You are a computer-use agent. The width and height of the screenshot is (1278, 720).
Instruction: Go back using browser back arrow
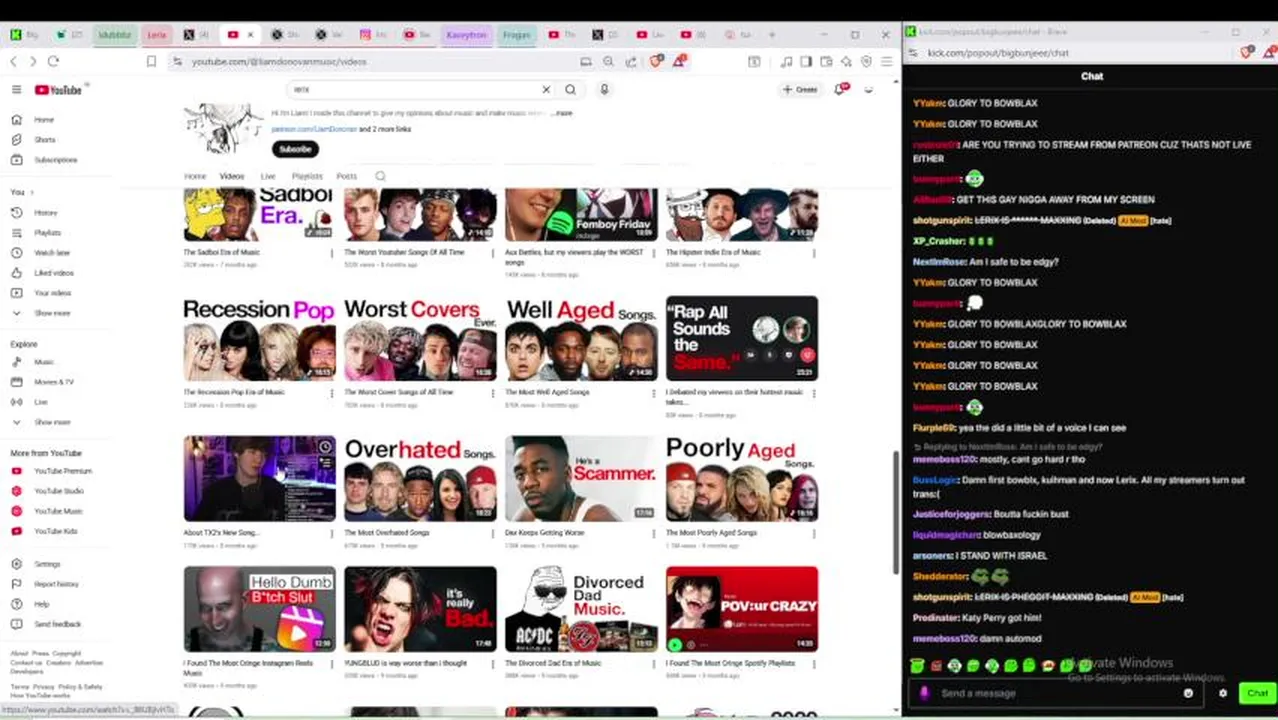point(14,61)
